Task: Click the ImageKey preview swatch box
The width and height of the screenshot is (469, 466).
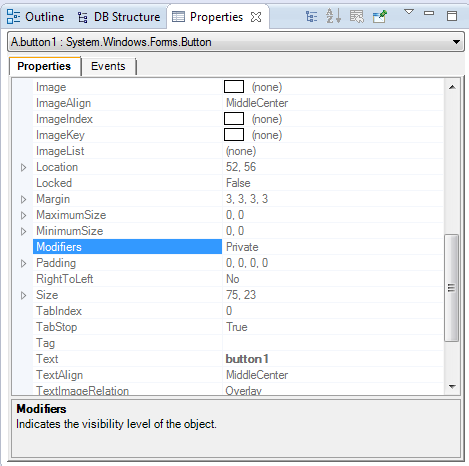Action: point(234,135)
